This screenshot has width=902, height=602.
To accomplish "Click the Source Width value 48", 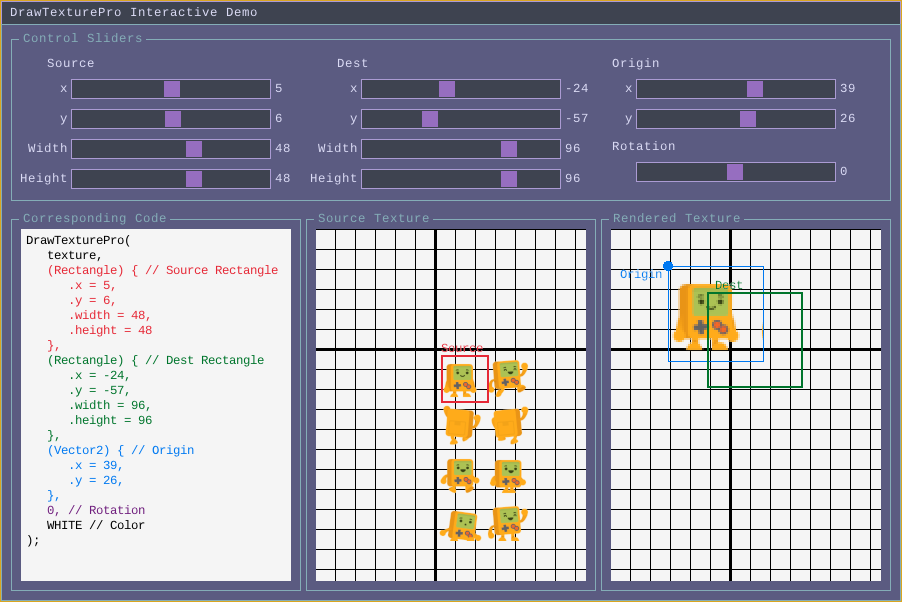I will [x=282, y=148].
